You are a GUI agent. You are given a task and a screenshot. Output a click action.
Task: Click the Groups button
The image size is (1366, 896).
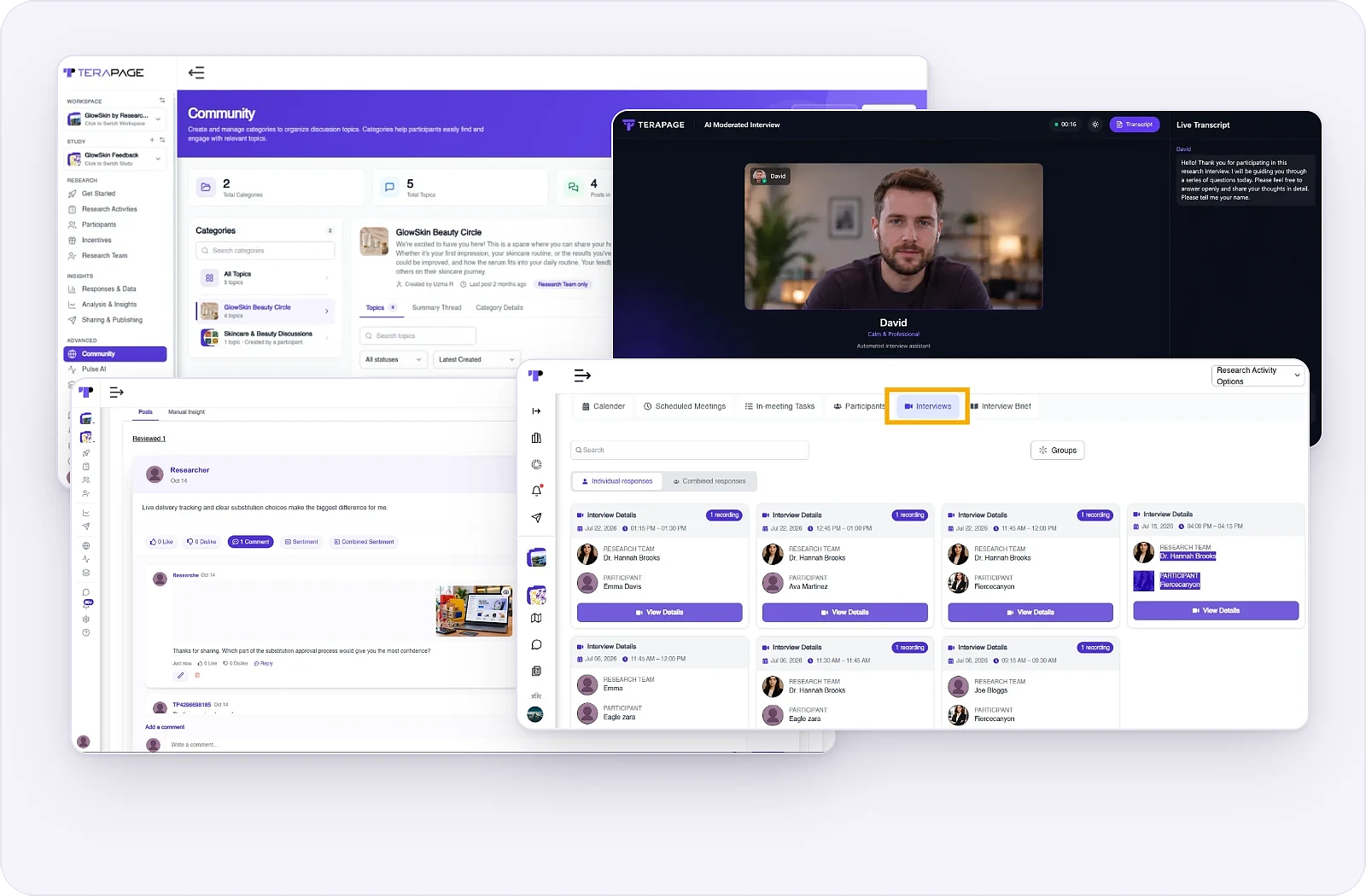coord(1058,451)
